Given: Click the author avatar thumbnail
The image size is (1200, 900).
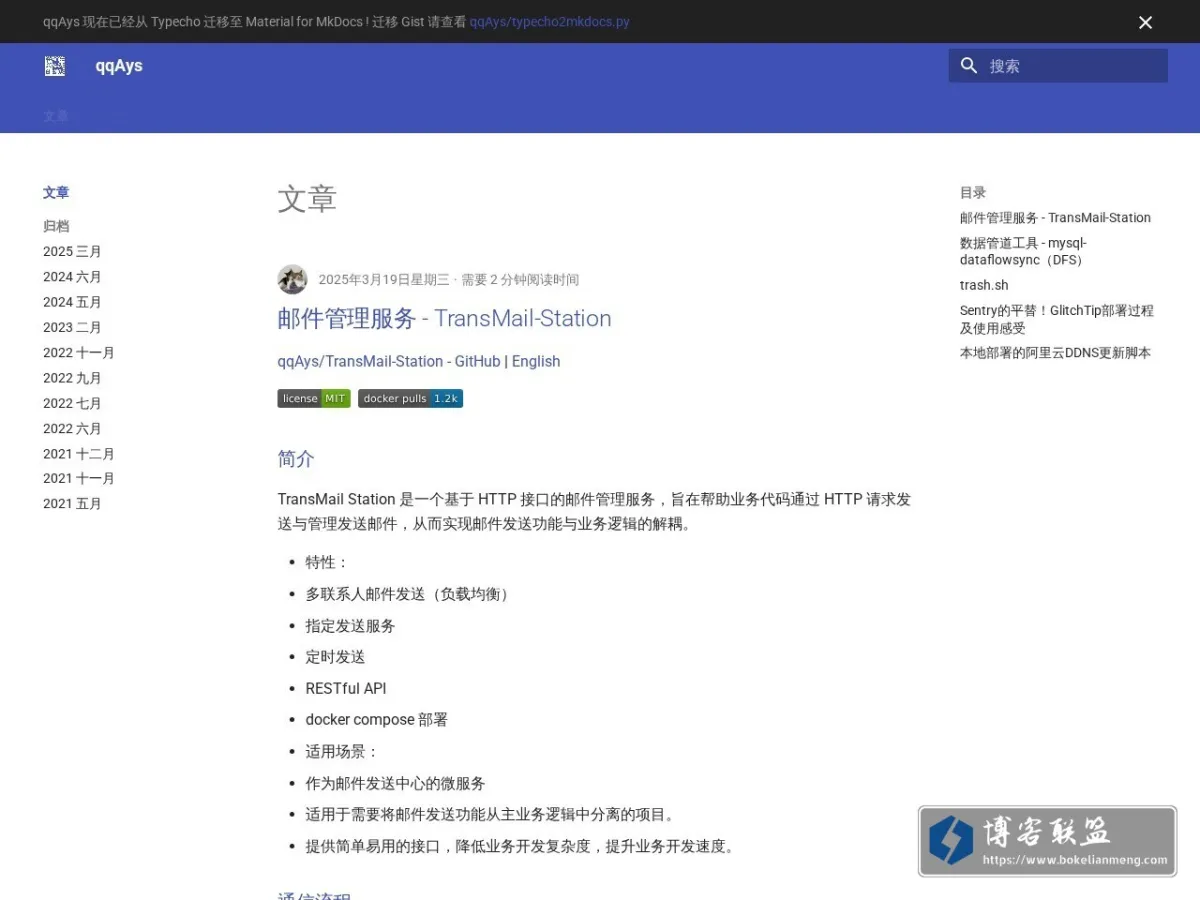Looking at the screenshot, I should pyautogui.click(x=292, y=279).
